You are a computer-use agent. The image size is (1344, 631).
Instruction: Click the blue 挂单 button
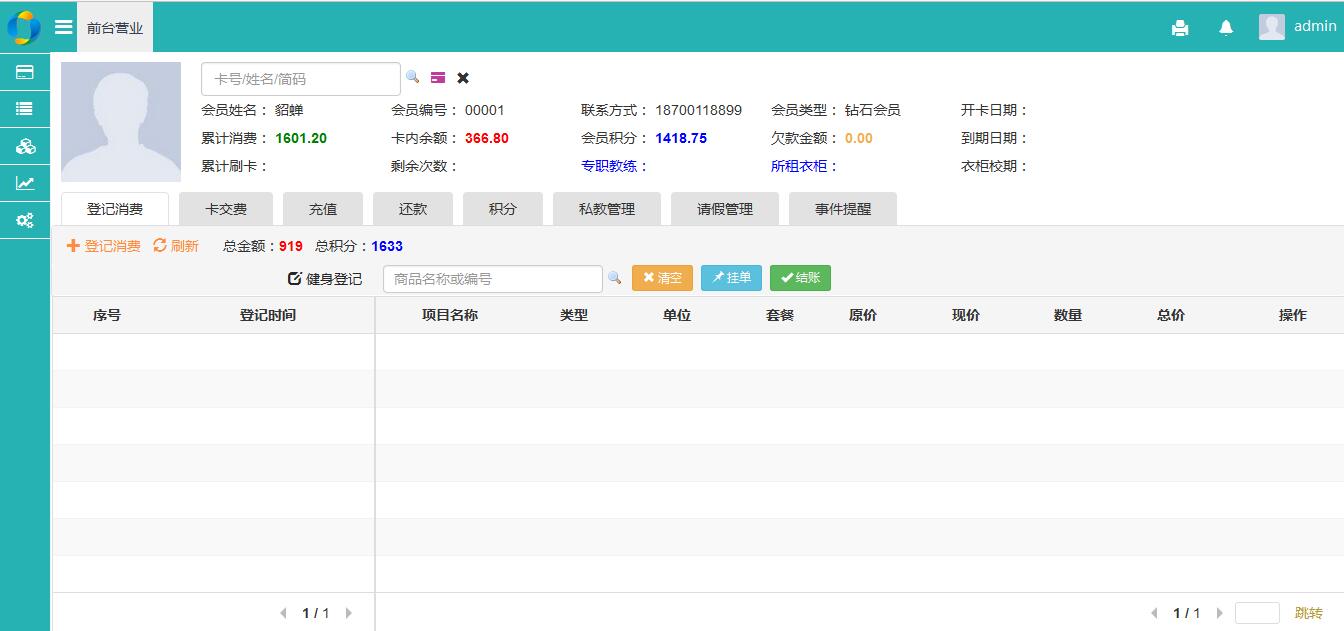pyautogui.click(x=731, y=278)
